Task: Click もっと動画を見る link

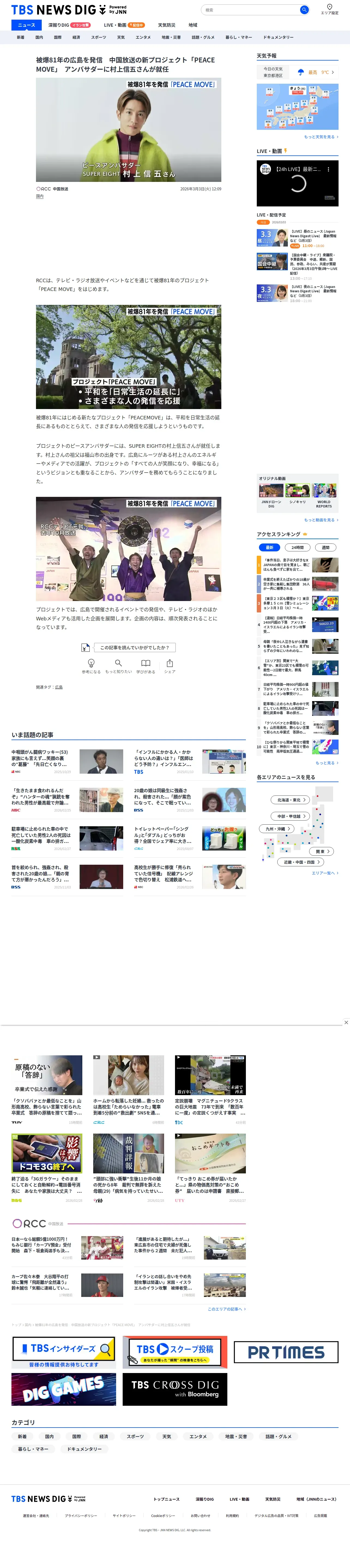Action: (x=321, y=520)
